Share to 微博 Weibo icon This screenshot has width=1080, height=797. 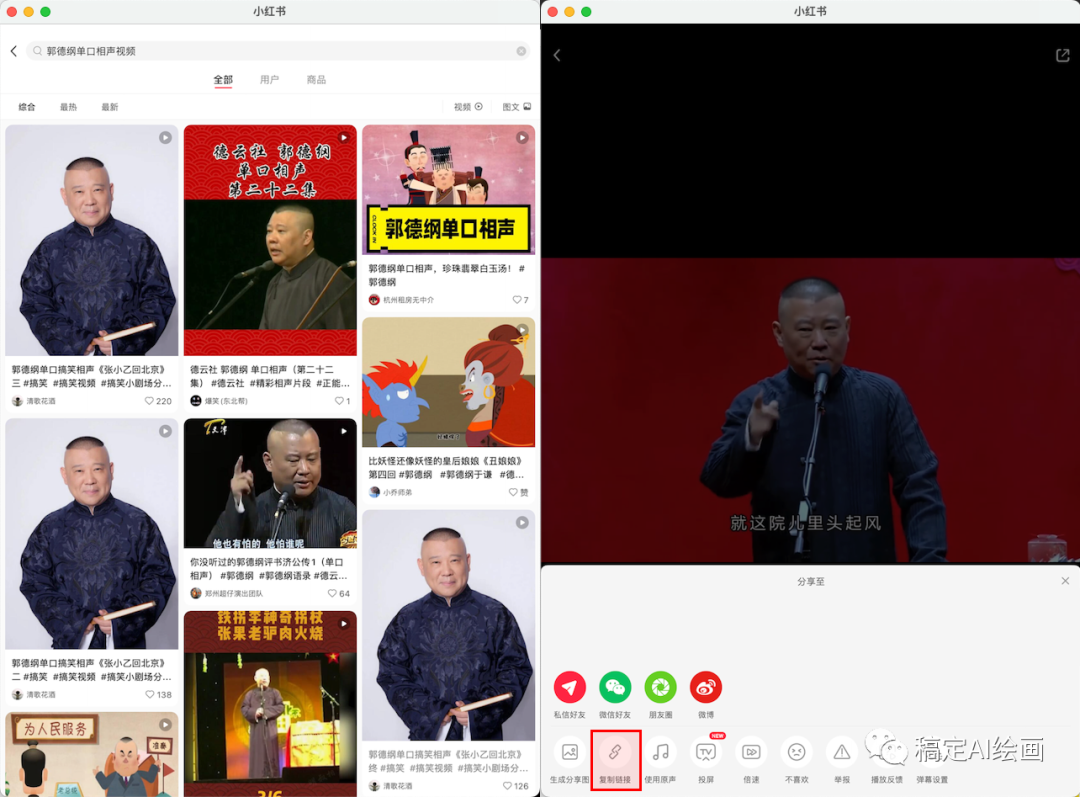tap(706, 687)
